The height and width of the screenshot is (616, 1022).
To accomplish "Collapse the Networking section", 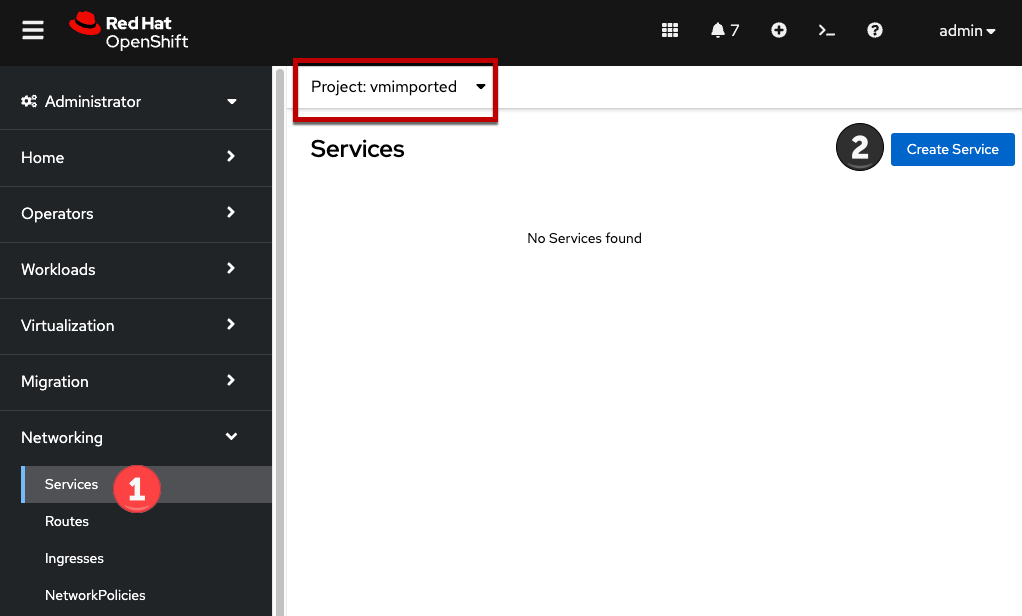I will click(130, 438).
